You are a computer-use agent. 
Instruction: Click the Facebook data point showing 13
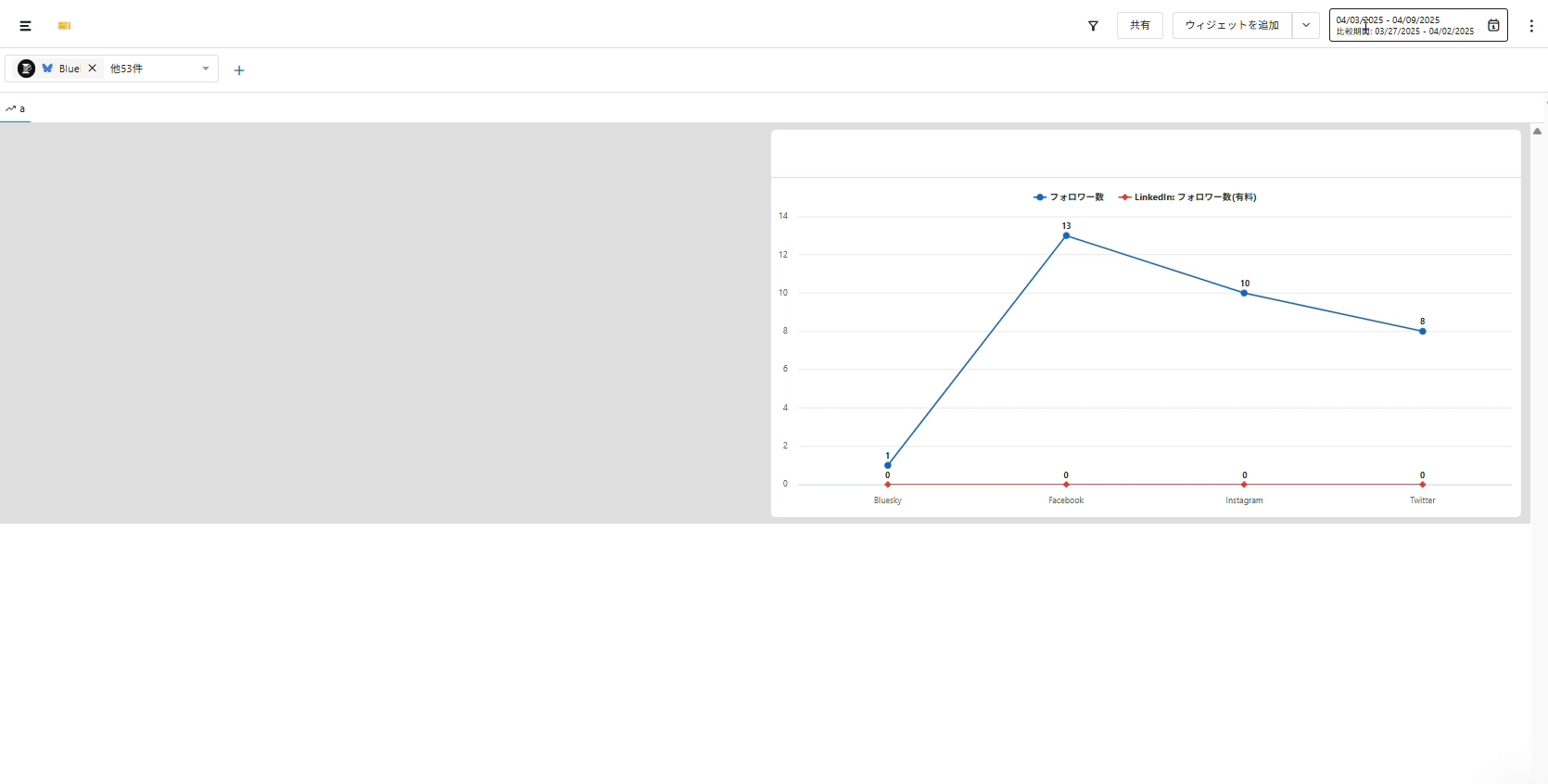pos(1066,236)
